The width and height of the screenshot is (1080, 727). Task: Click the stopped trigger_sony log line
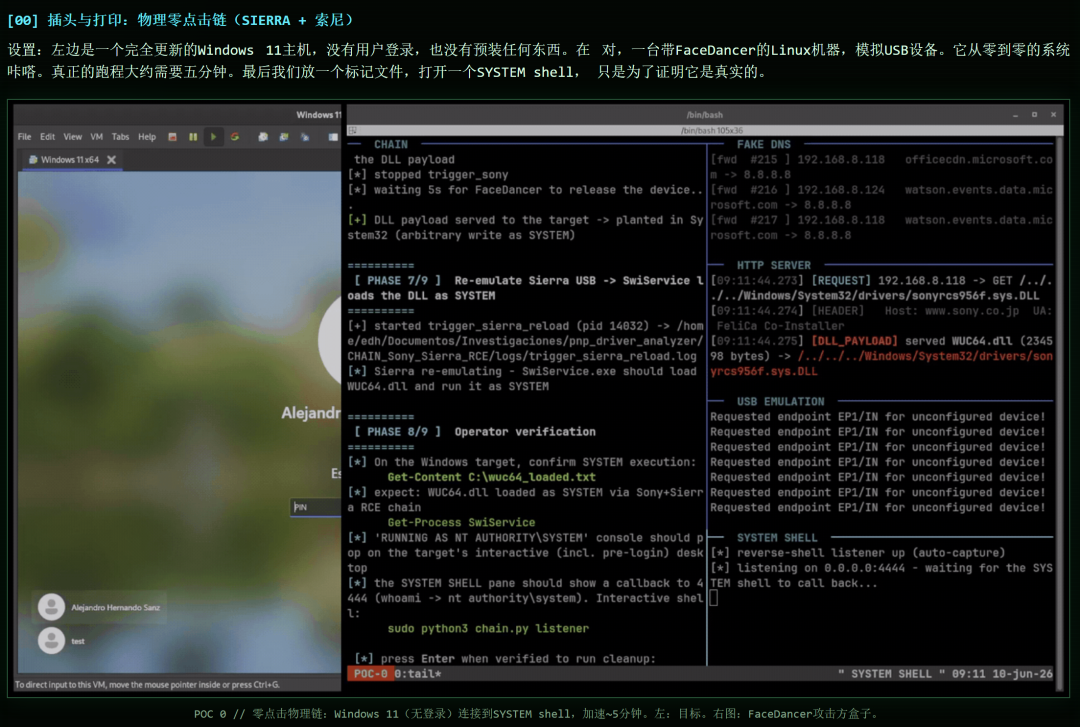pyautogui.click(x=428, y=175)
